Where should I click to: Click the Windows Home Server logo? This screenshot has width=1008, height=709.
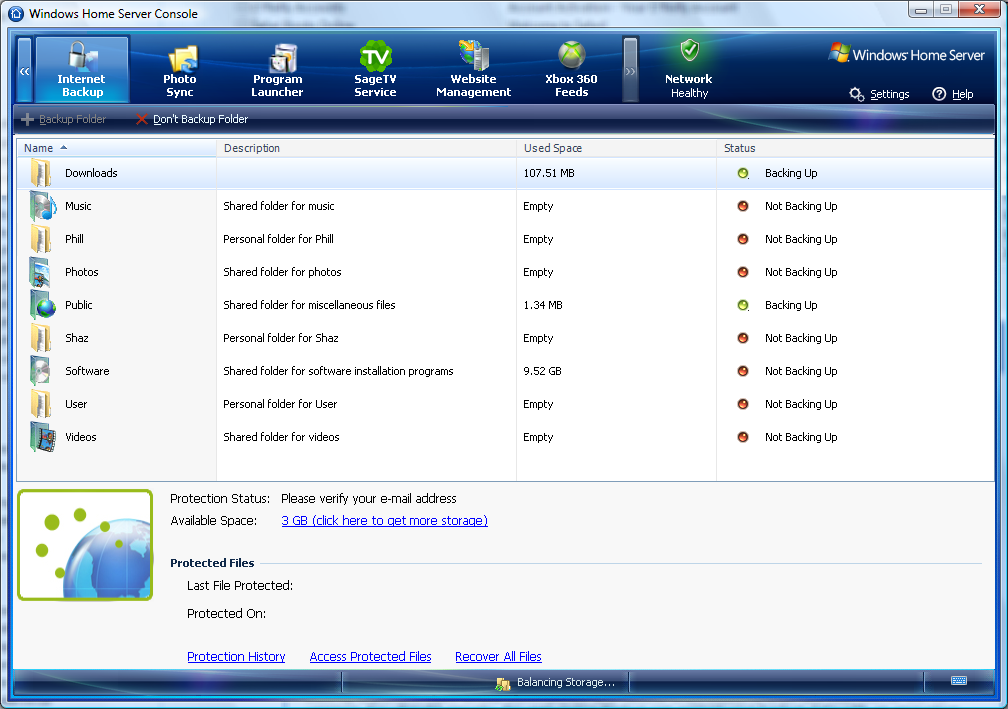coord(906,54)
